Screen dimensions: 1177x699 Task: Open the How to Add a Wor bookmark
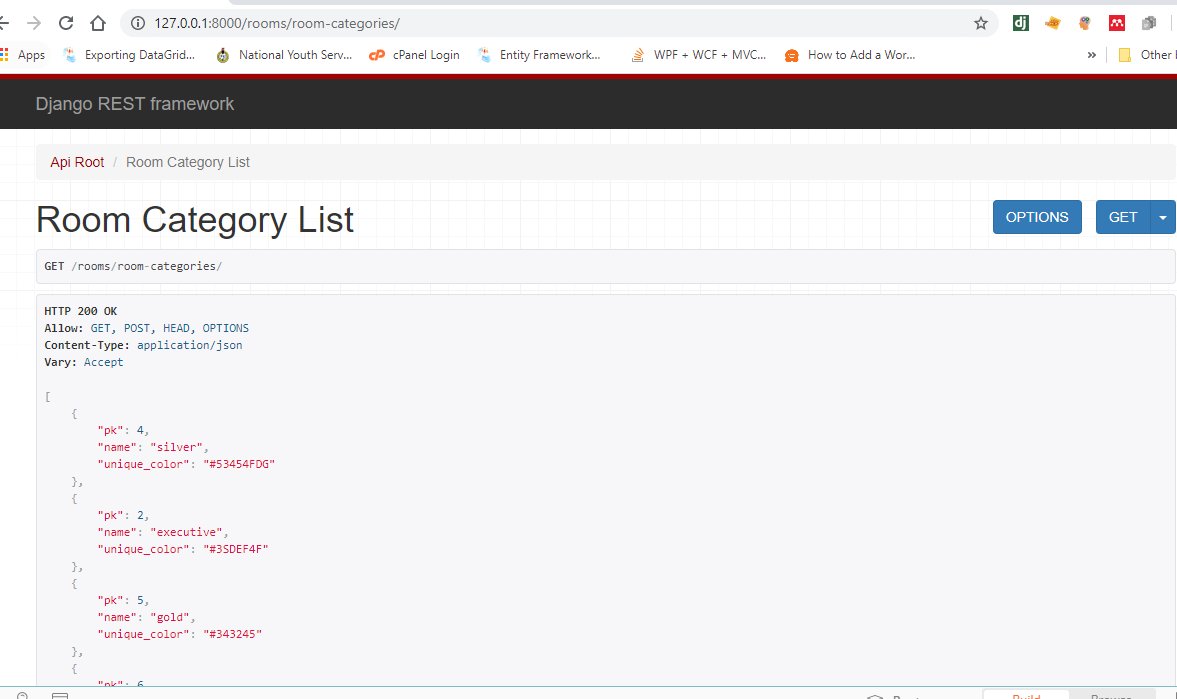[850, 55]
